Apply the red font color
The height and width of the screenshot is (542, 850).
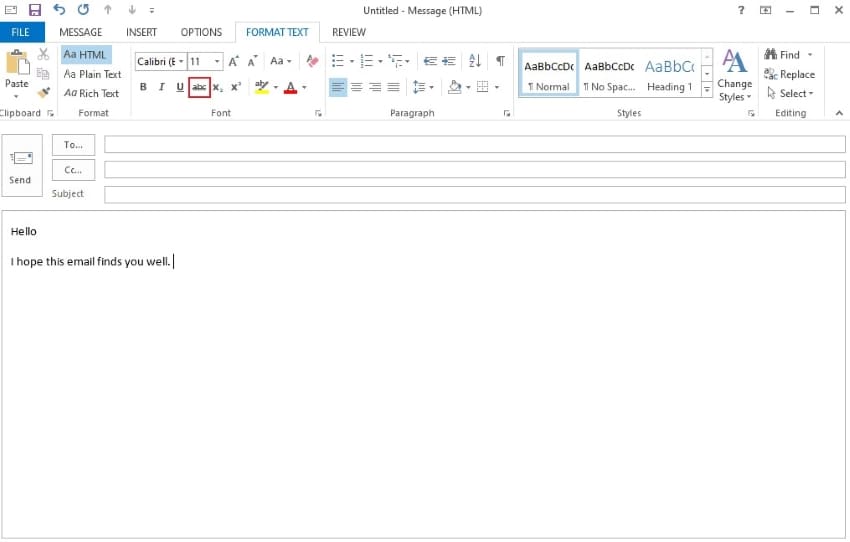coord(291,87)
